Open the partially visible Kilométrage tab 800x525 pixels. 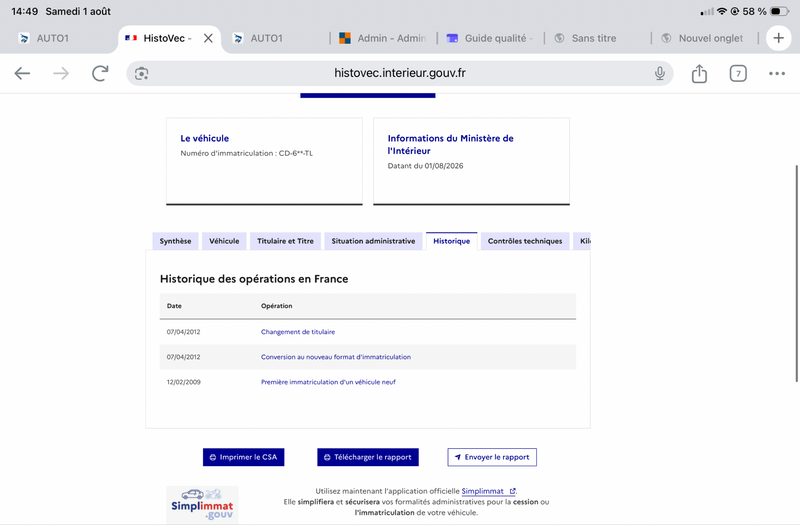[582, 241]
